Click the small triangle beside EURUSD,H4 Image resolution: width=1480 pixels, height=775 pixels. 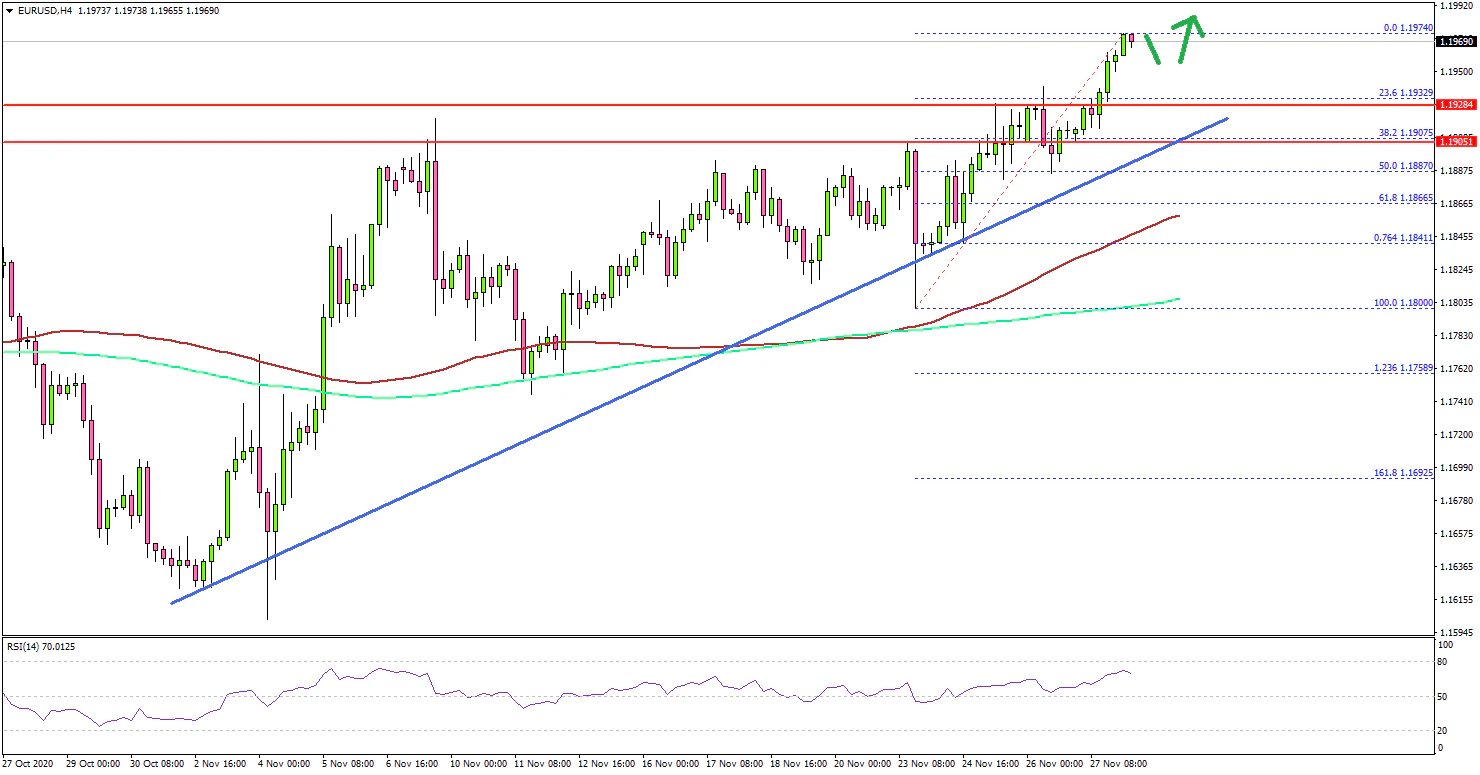[8, 10]
